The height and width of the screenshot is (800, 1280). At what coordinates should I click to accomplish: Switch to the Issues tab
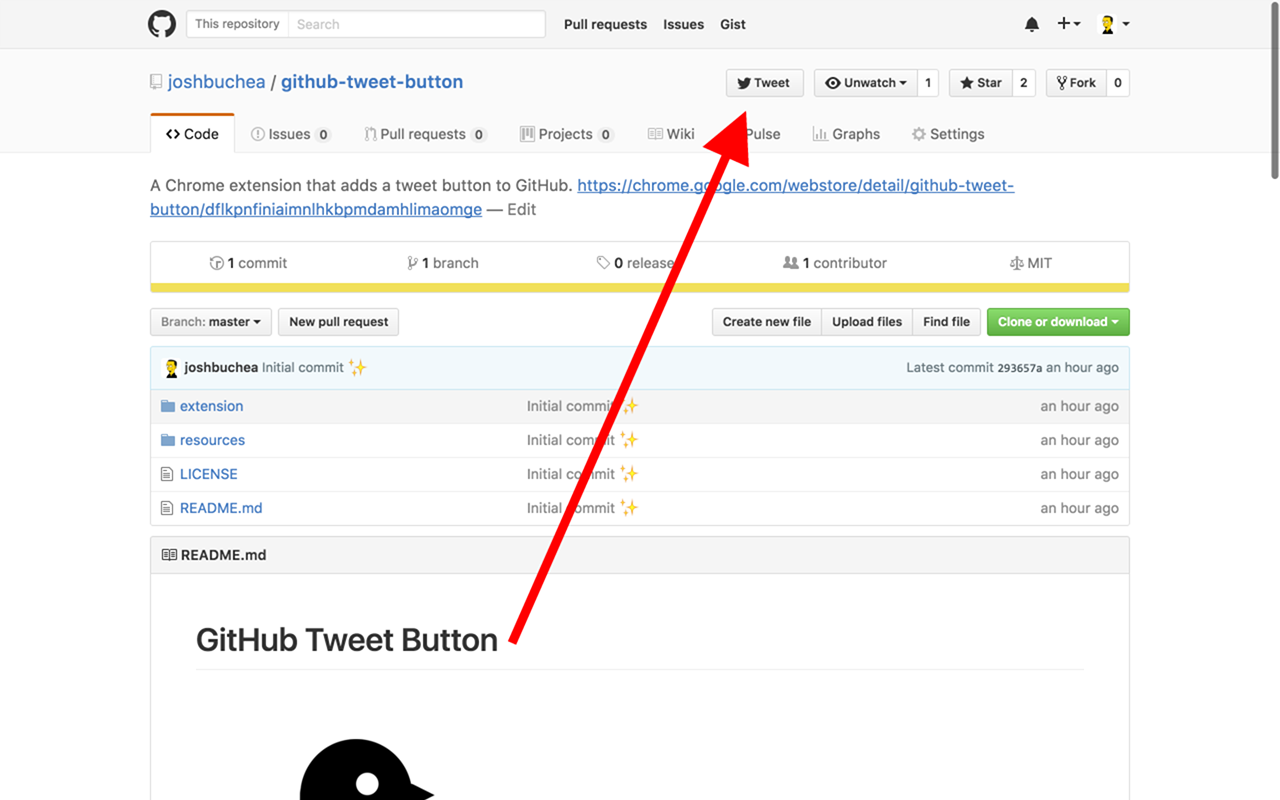pos(290,133)
